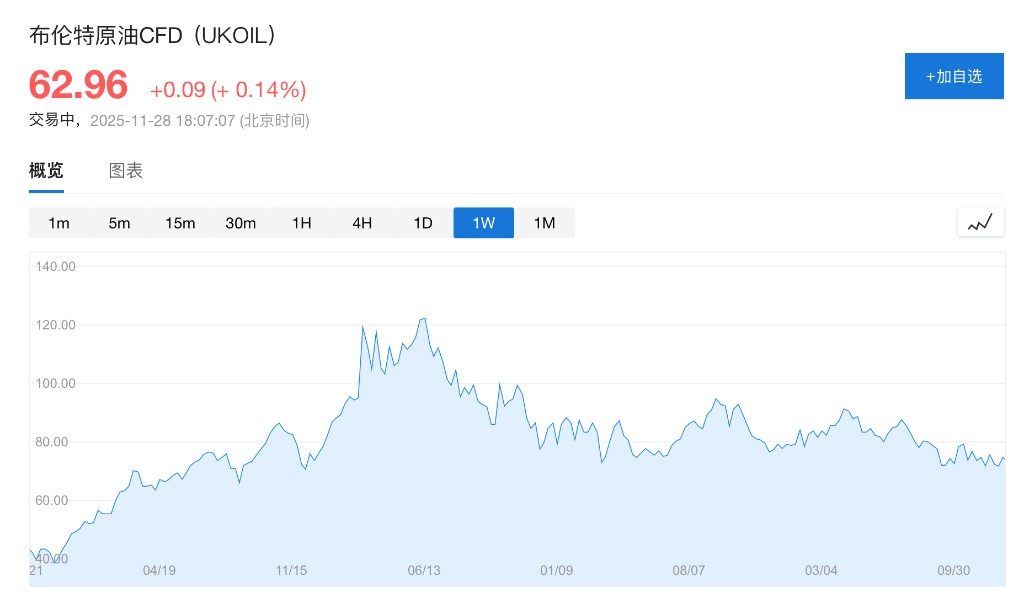Screen dimensions: 1024x601
Task: Add Brent crude to watchlist with +加自选
Action: point(953,76)
